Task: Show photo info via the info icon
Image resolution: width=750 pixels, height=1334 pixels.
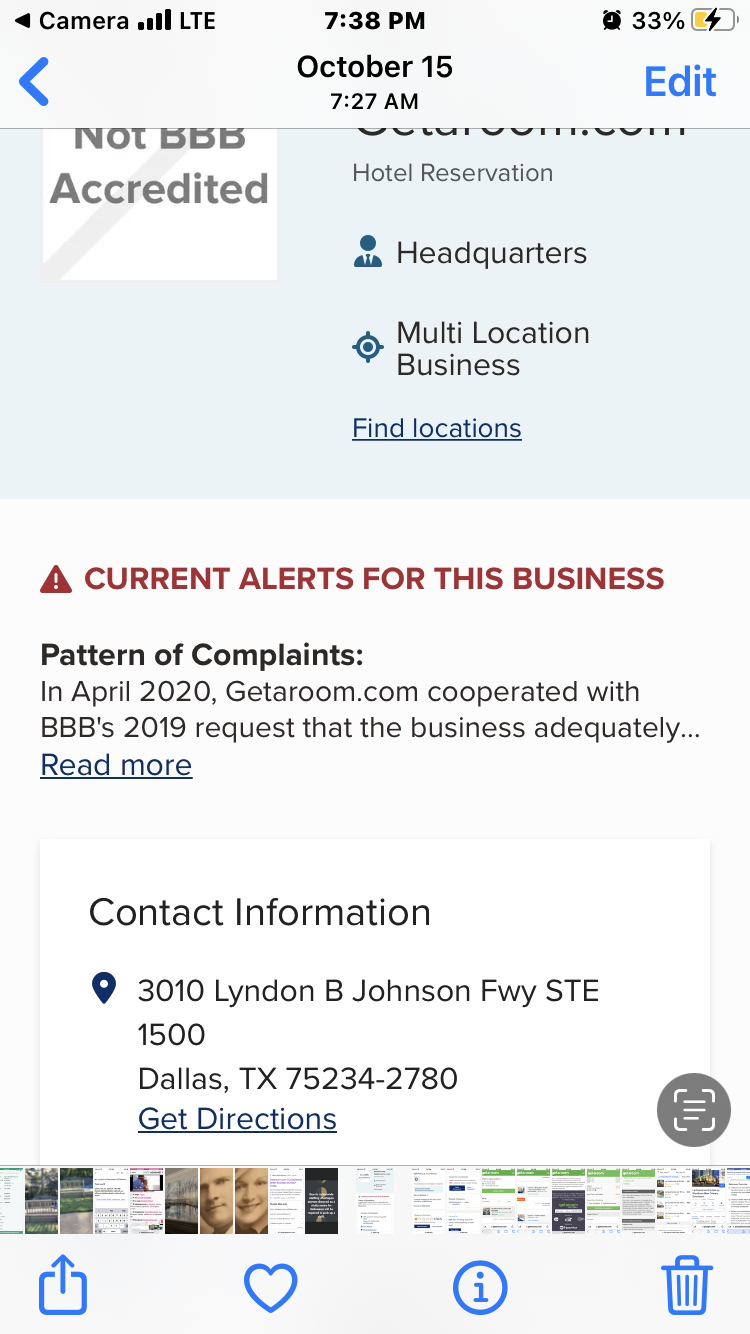Action: pyautogui.click(x=479, y=1286)
